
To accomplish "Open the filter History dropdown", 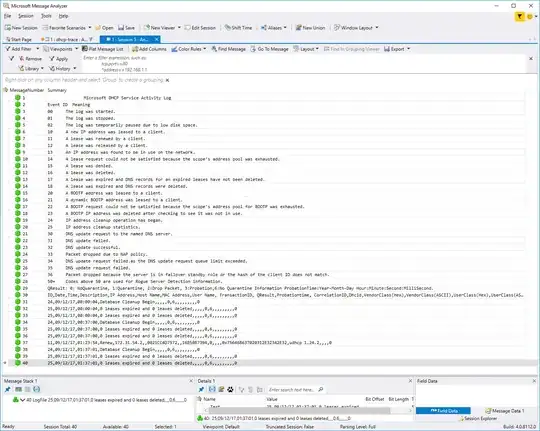I will [62, 69].
